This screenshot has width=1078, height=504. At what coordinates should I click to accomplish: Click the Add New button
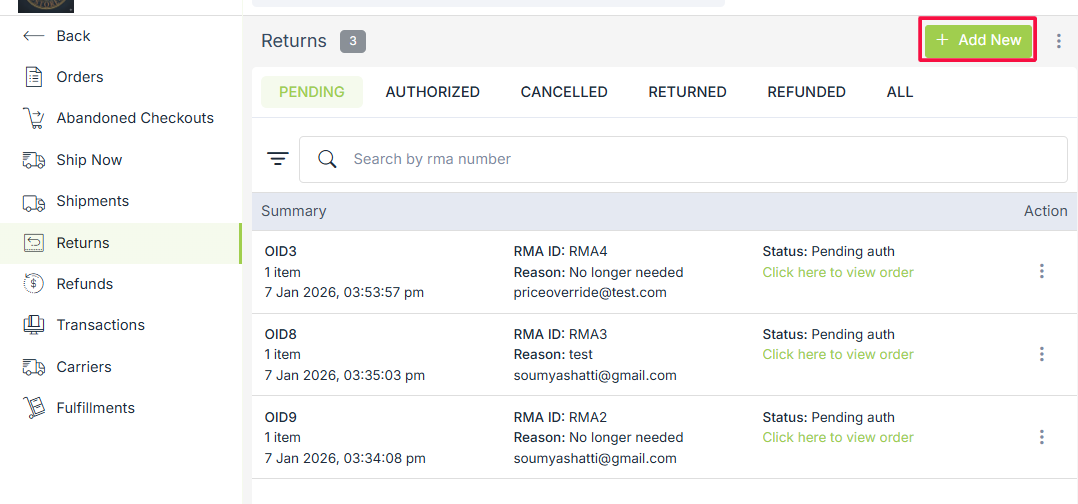(x=978, y=41)
